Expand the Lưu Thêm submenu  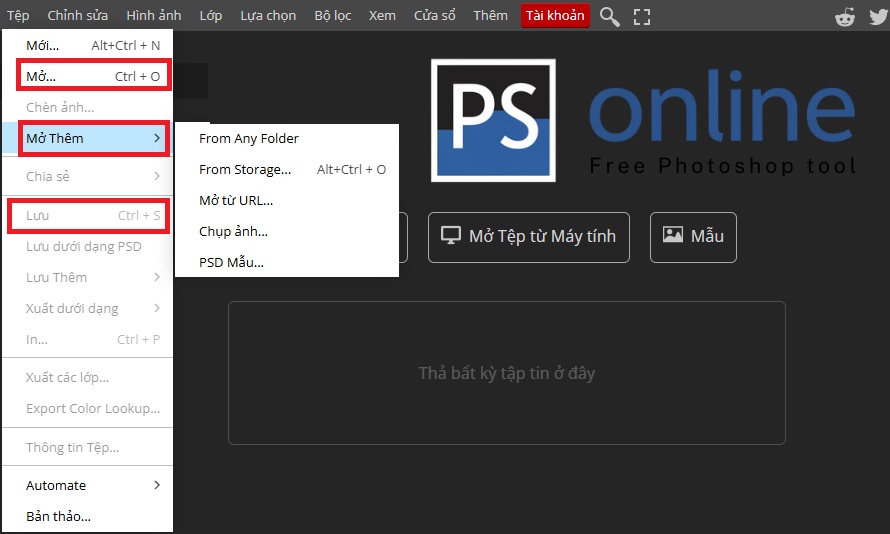(x=87, y=277)
